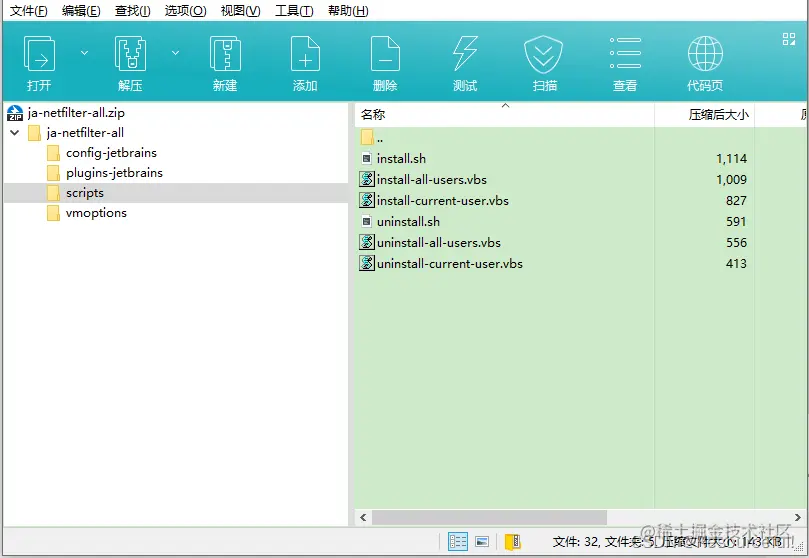The width and height of the screenshot is (809, 558).
Task: Click the toolbar layout grid icon at top right
Action: pos(788,39)
